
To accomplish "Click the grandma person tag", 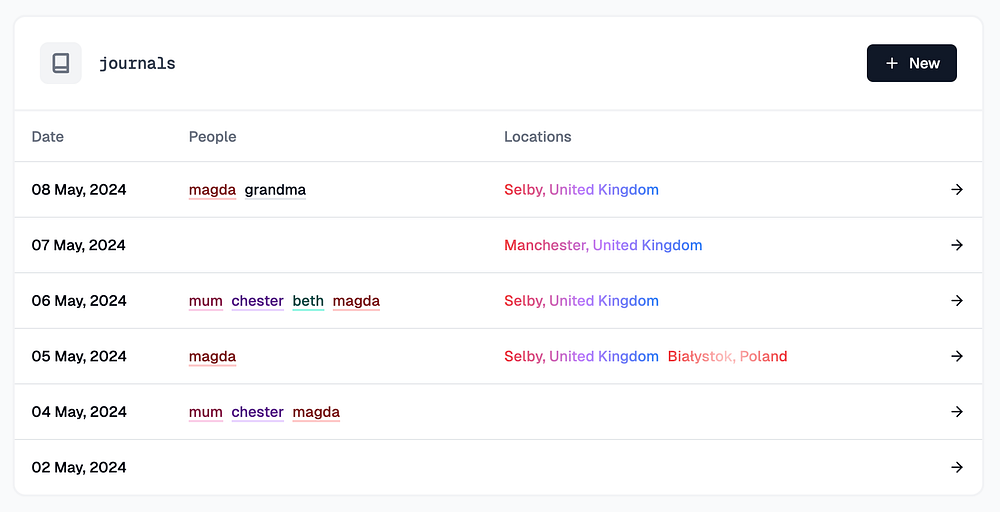I will [x=275, y=190].
